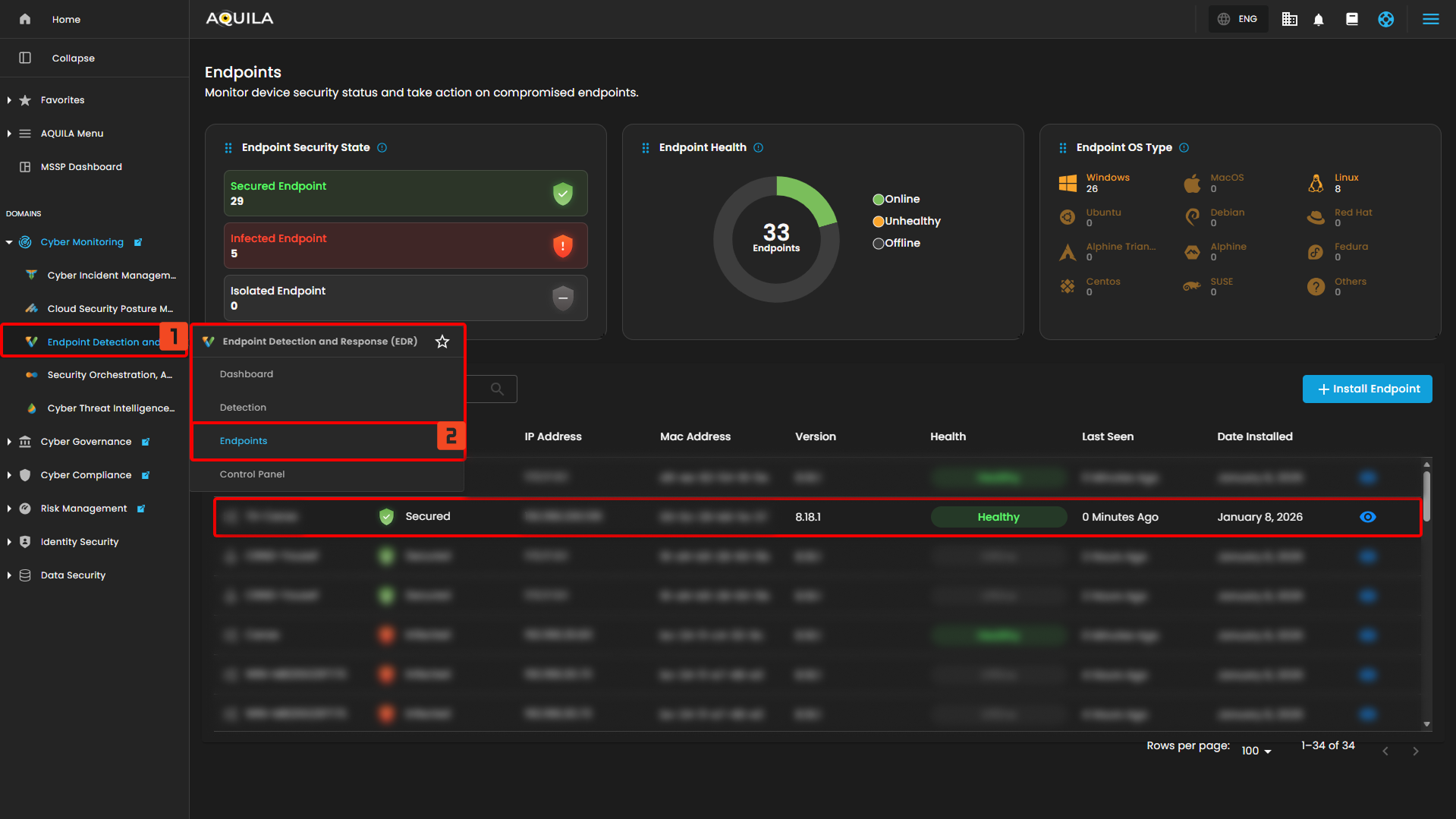Viewport: 1456px width, 819px height.
Task: Click the search magnifier icon
Action: (497, 389)
